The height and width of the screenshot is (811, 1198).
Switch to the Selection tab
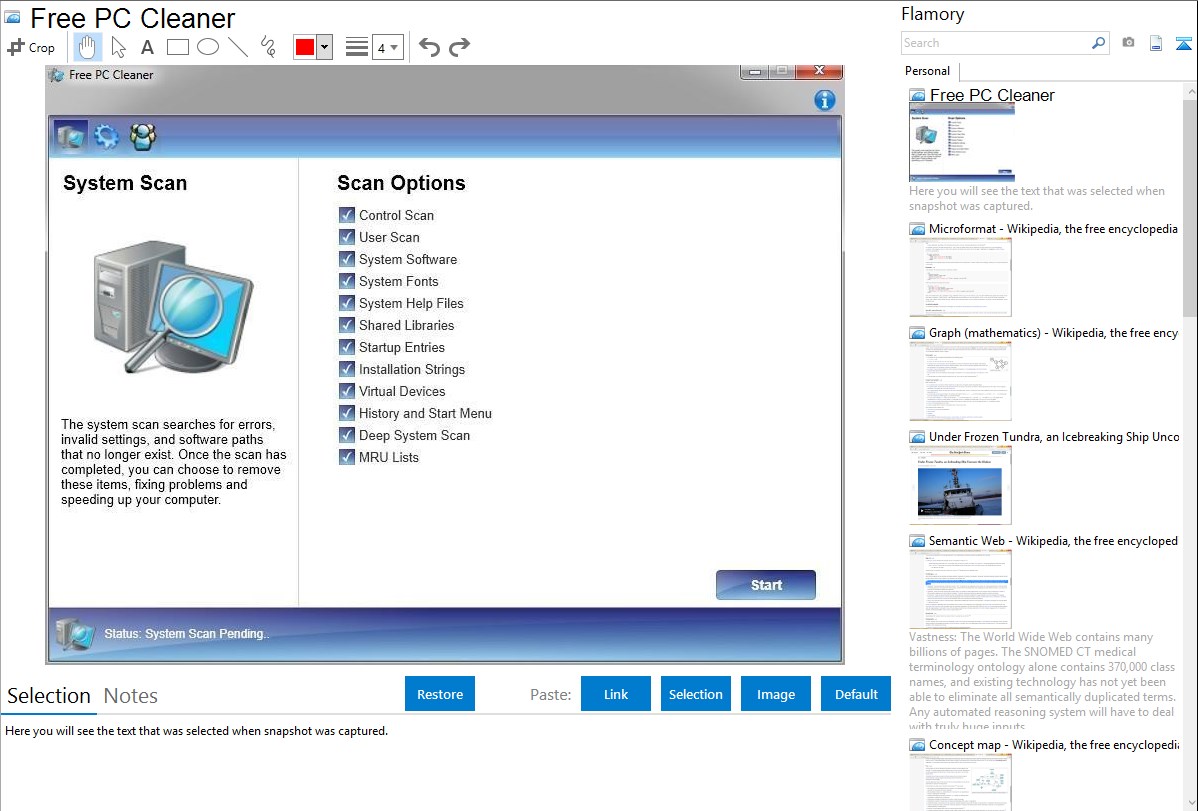(x=49, y=696)
